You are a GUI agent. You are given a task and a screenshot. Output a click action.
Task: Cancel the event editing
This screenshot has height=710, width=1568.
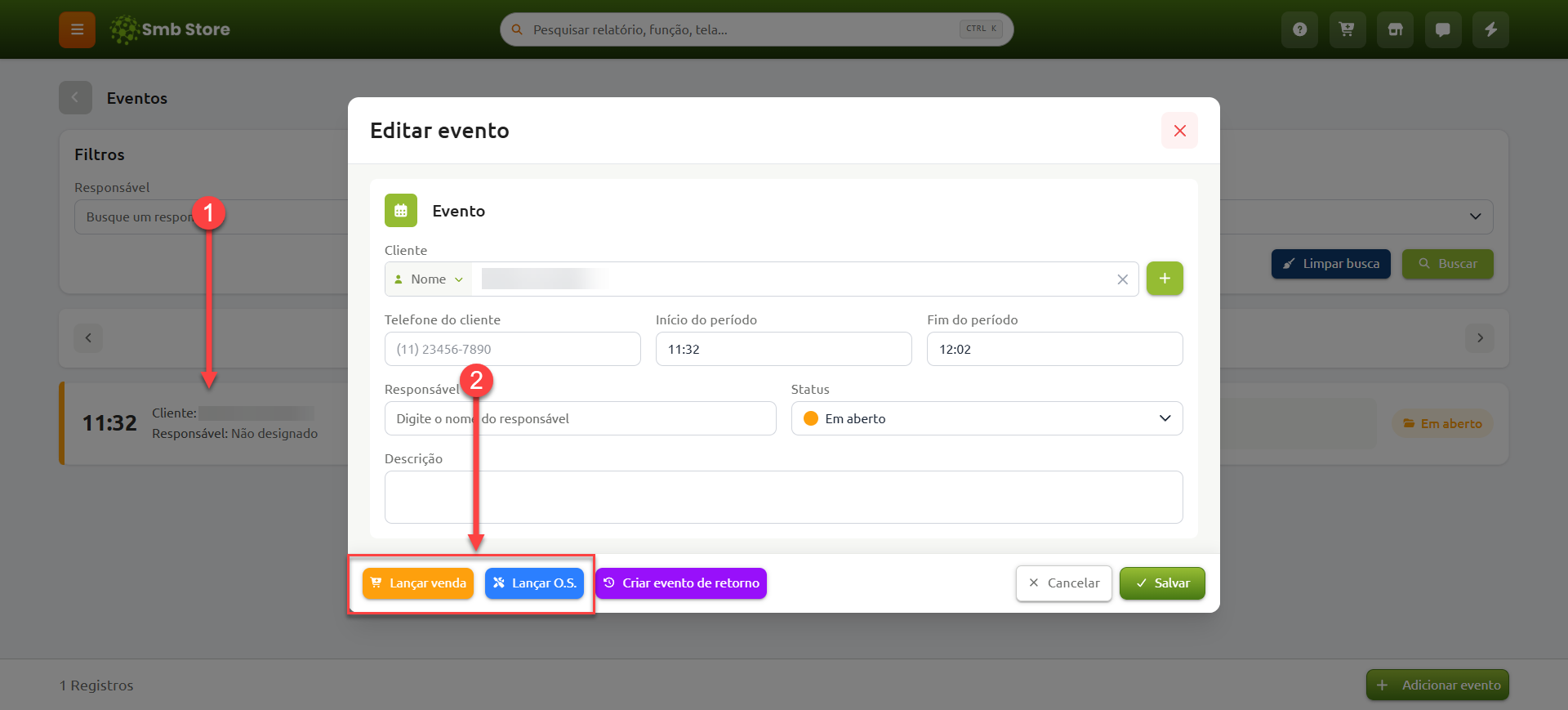click(x=1064, y=583)
